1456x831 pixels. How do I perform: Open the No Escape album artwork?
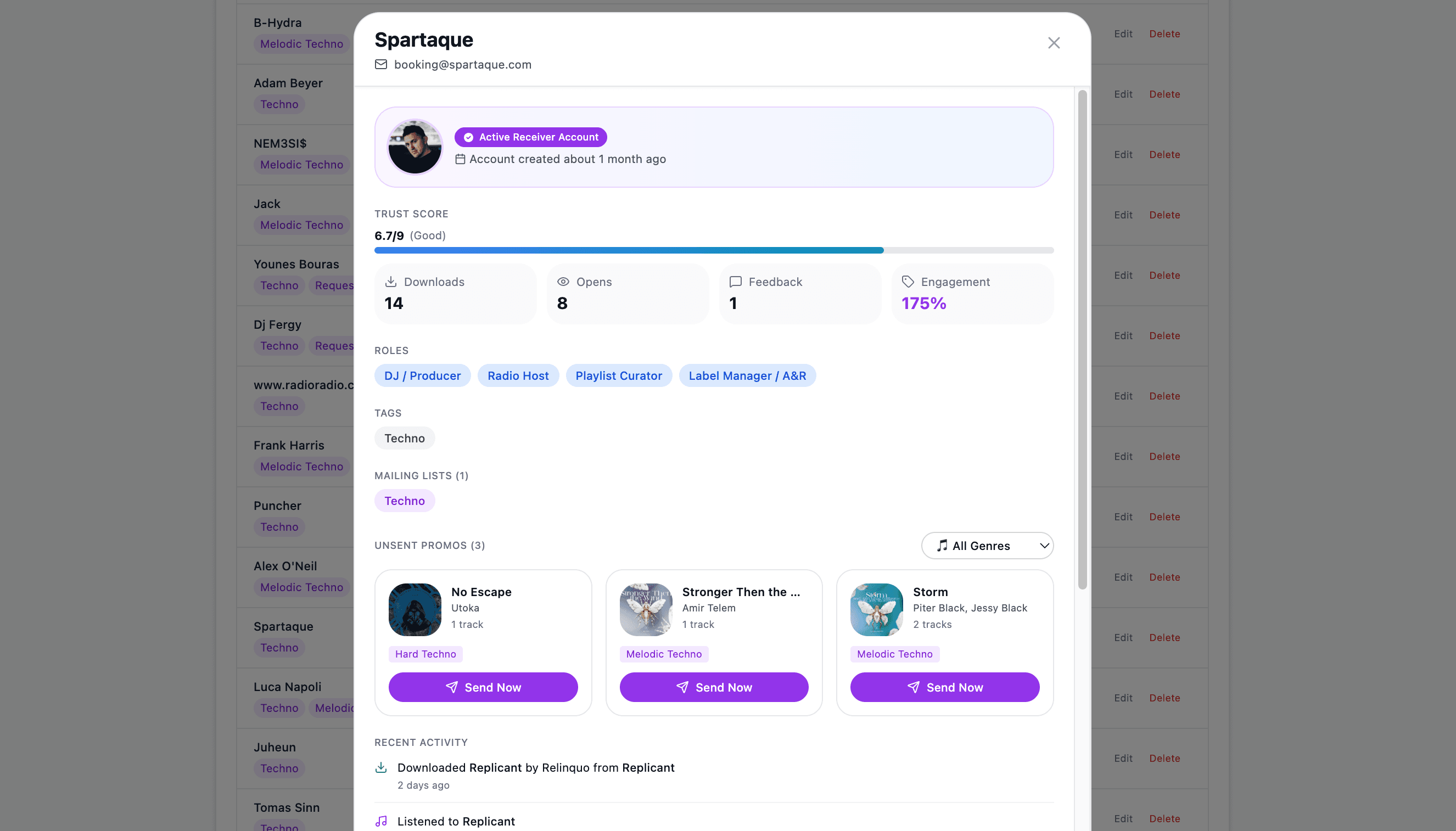click(x=415, y=609)
